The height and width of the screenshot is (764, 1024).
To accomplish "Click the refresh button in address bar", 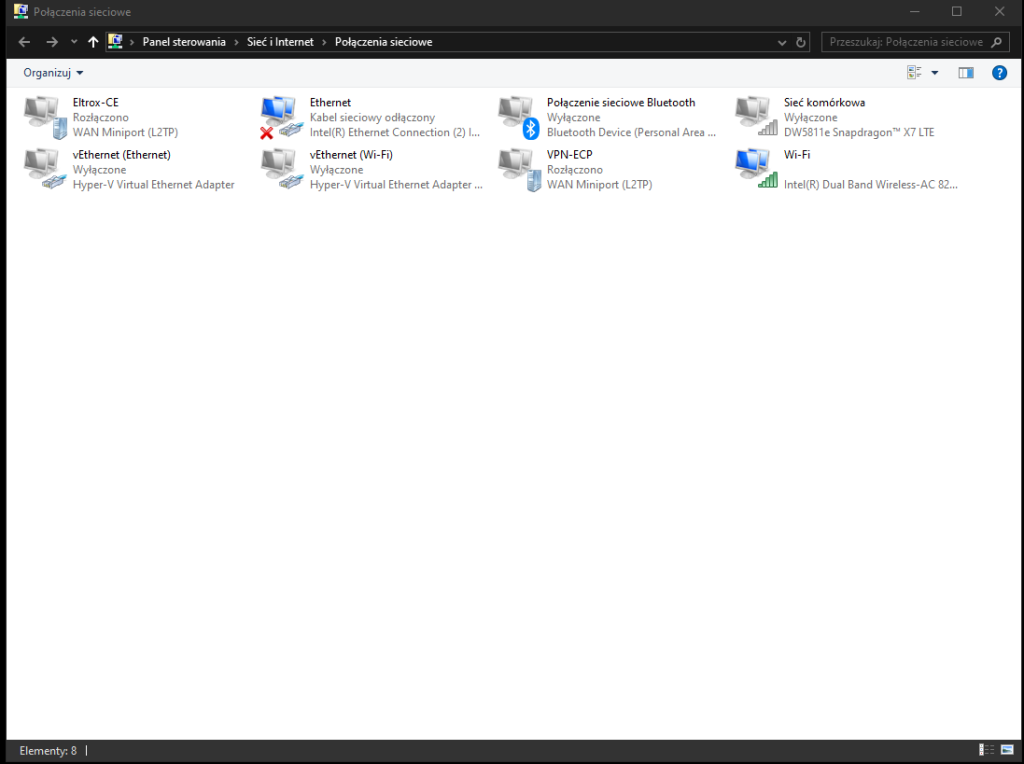I will pyautogui.click(x=800, y=42).
